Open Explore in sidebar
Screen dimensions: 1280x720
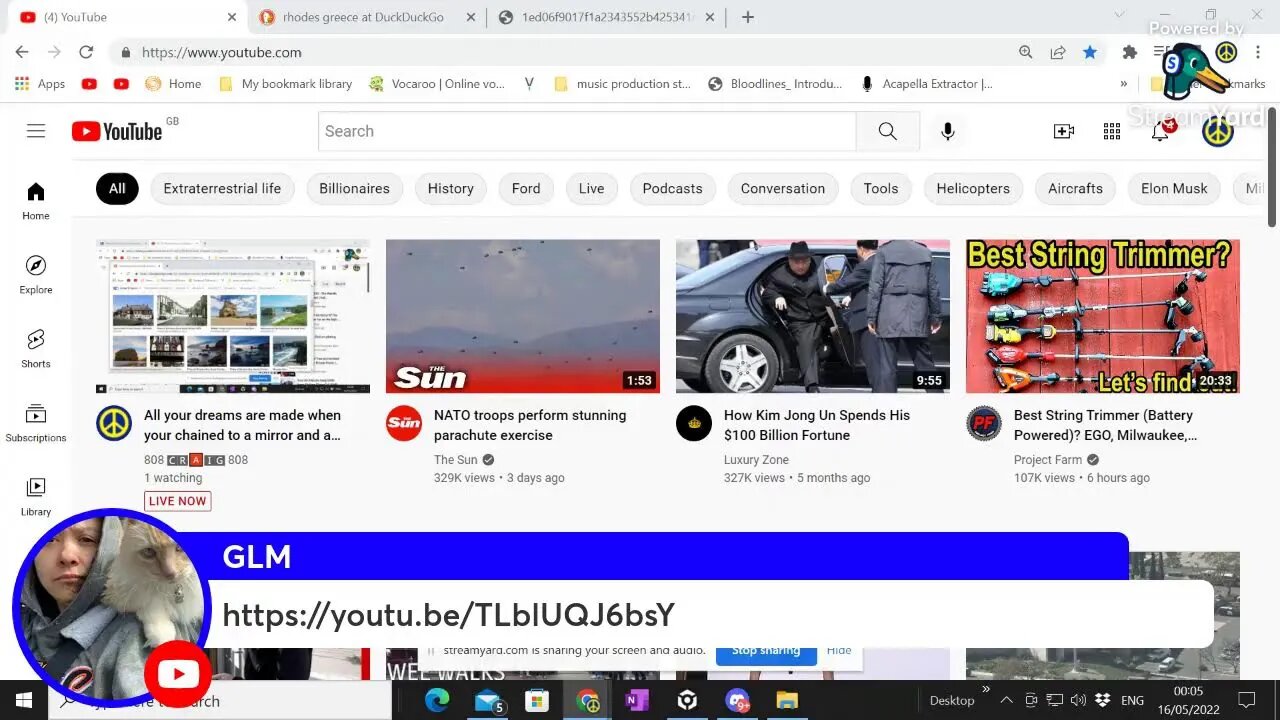click(x=36, y=274)
